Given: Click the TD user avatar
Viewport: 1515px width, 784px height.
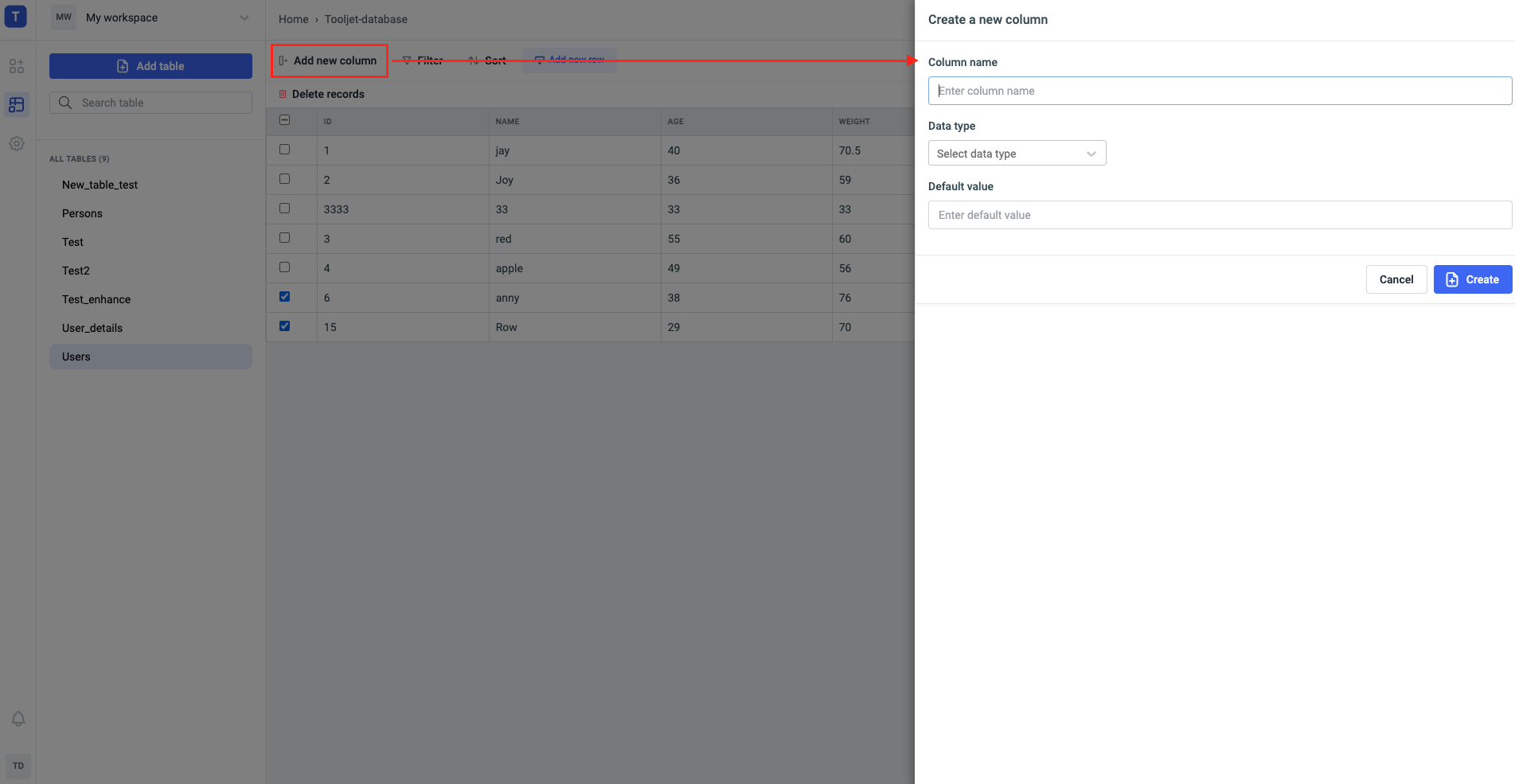Looking at the screenshot, I should click(x=18, y=766).
